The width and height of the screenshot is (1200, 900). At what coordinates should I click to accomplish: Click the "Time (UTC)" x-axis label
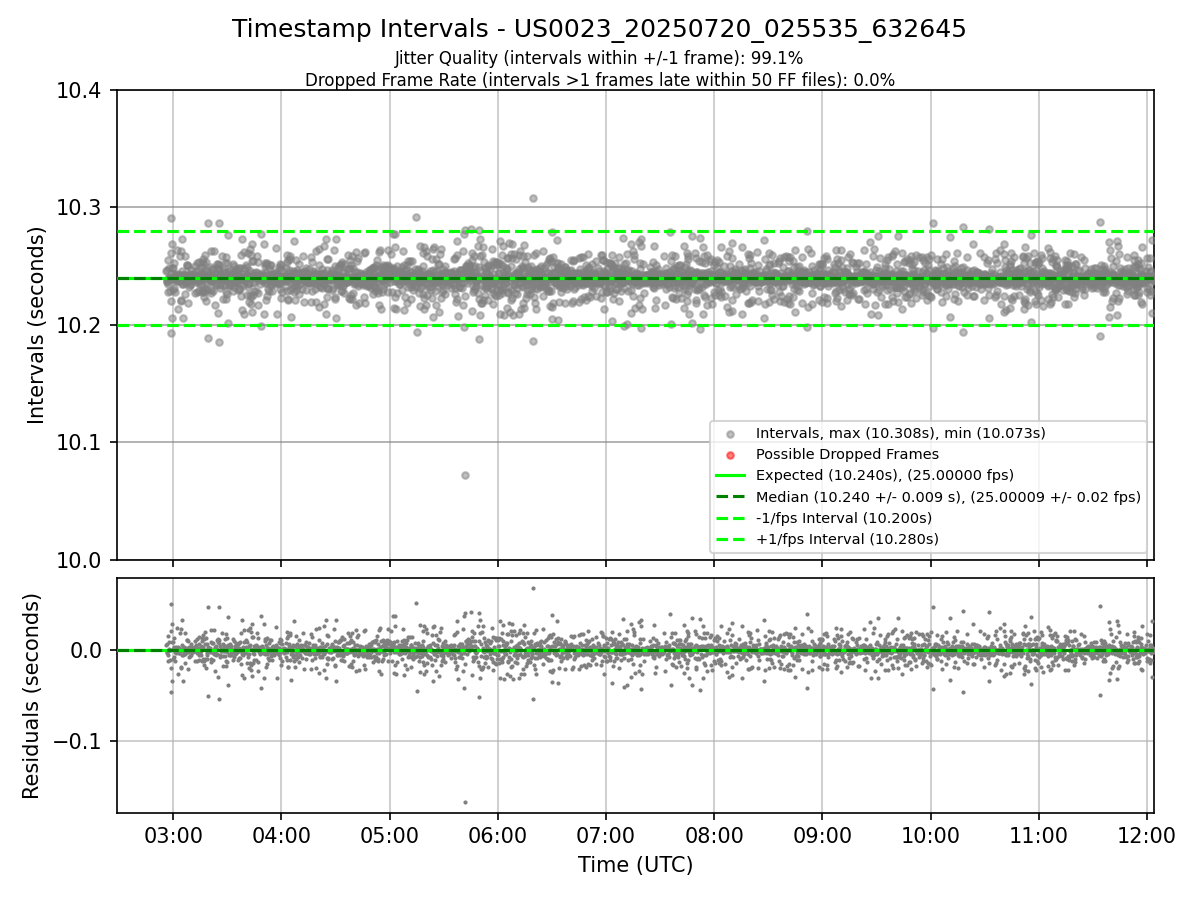[x=635, y=865]
